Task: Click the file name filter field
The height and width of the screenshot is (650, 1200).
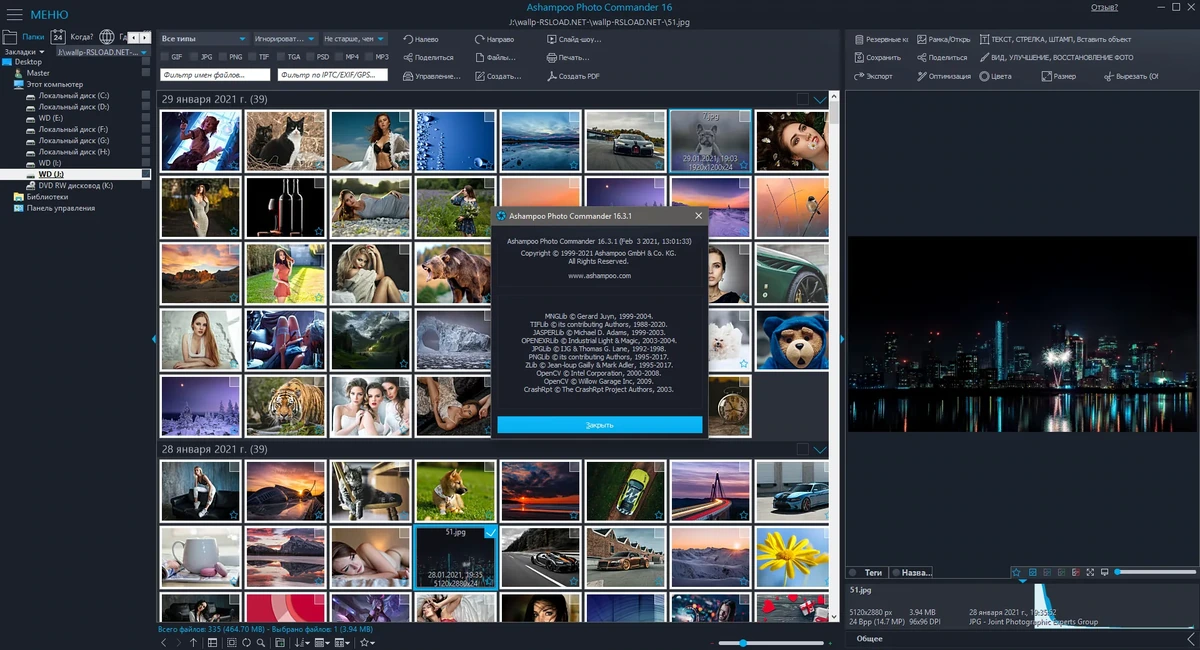Action: [215, 75]
